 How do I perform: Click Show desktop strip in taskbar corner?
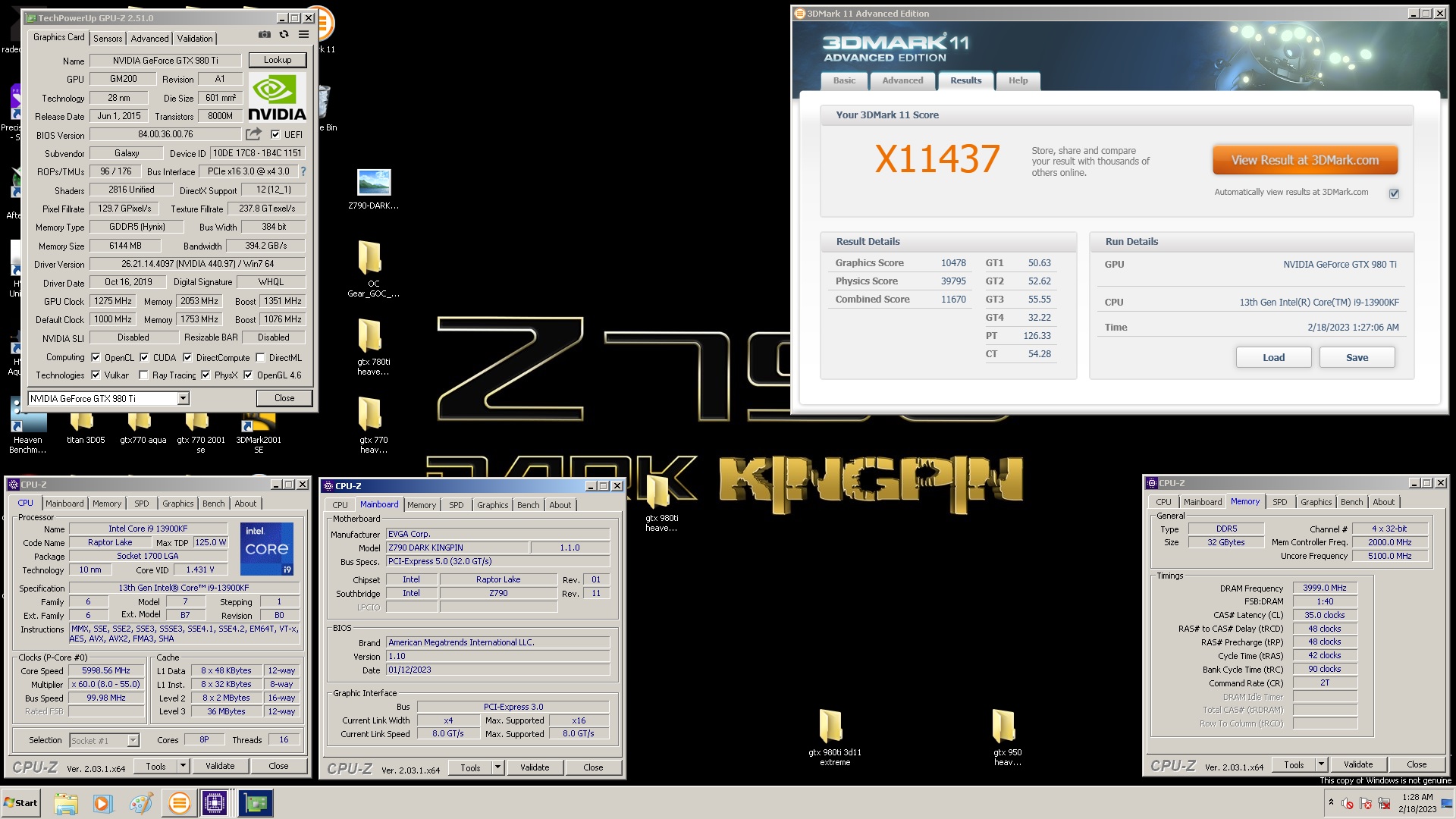click(1448, 803)
